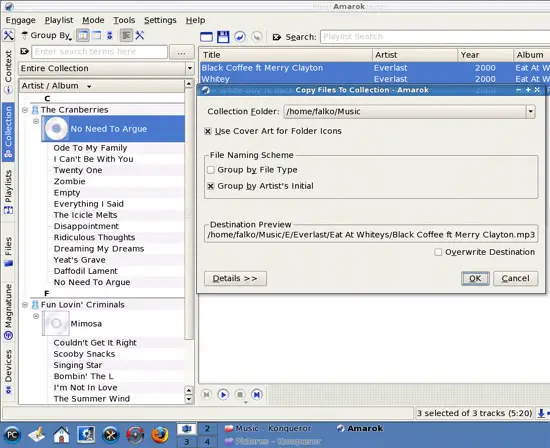Open the advanced filter '...' button

point(181,52)
